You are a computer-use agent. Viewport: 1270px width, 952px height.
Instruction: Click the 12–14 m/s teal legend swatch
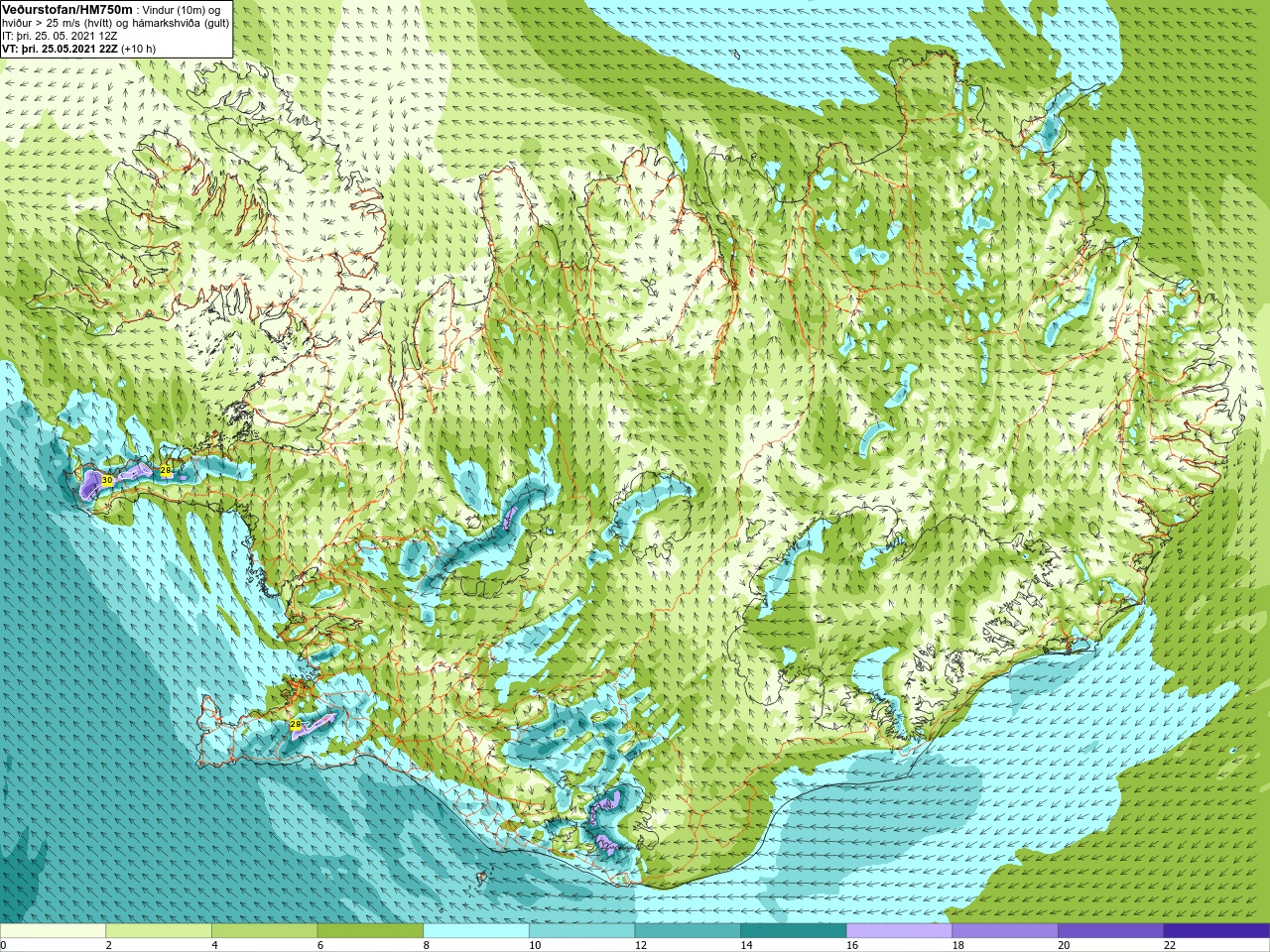pos(688,931)
